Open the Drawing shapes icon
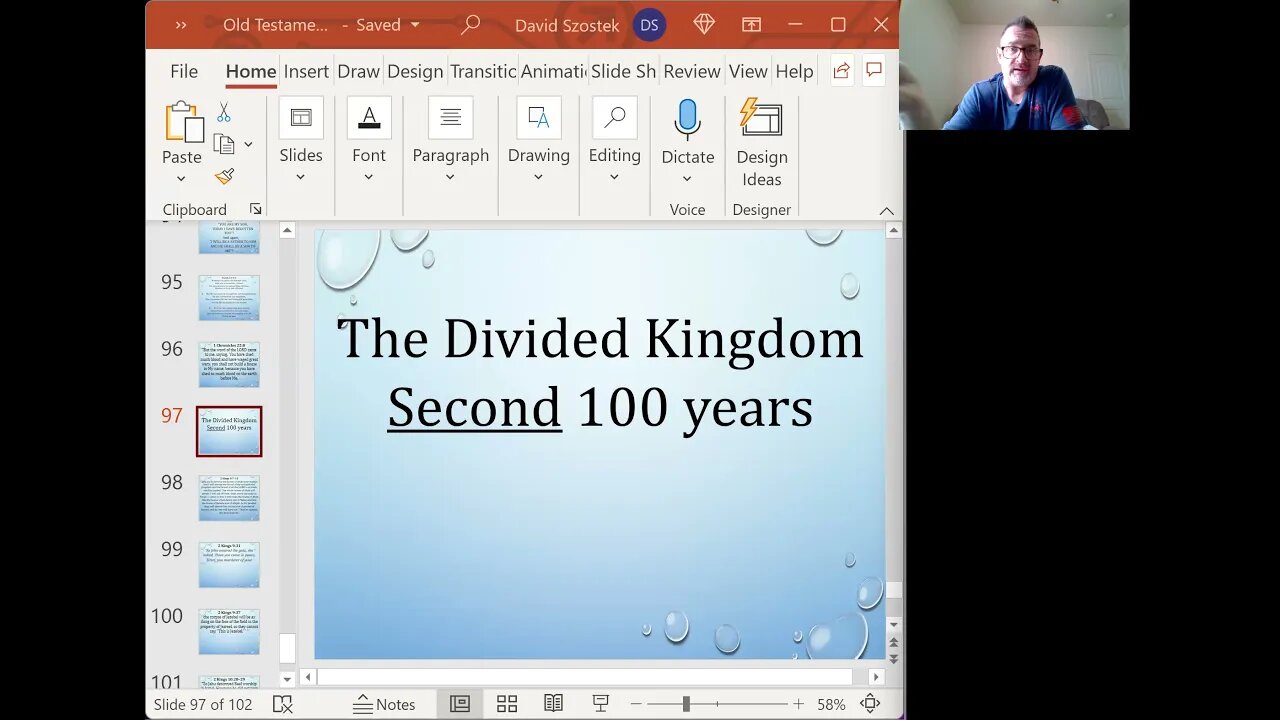Screen dimensions: 1280x720 click(x=538, y=118)
